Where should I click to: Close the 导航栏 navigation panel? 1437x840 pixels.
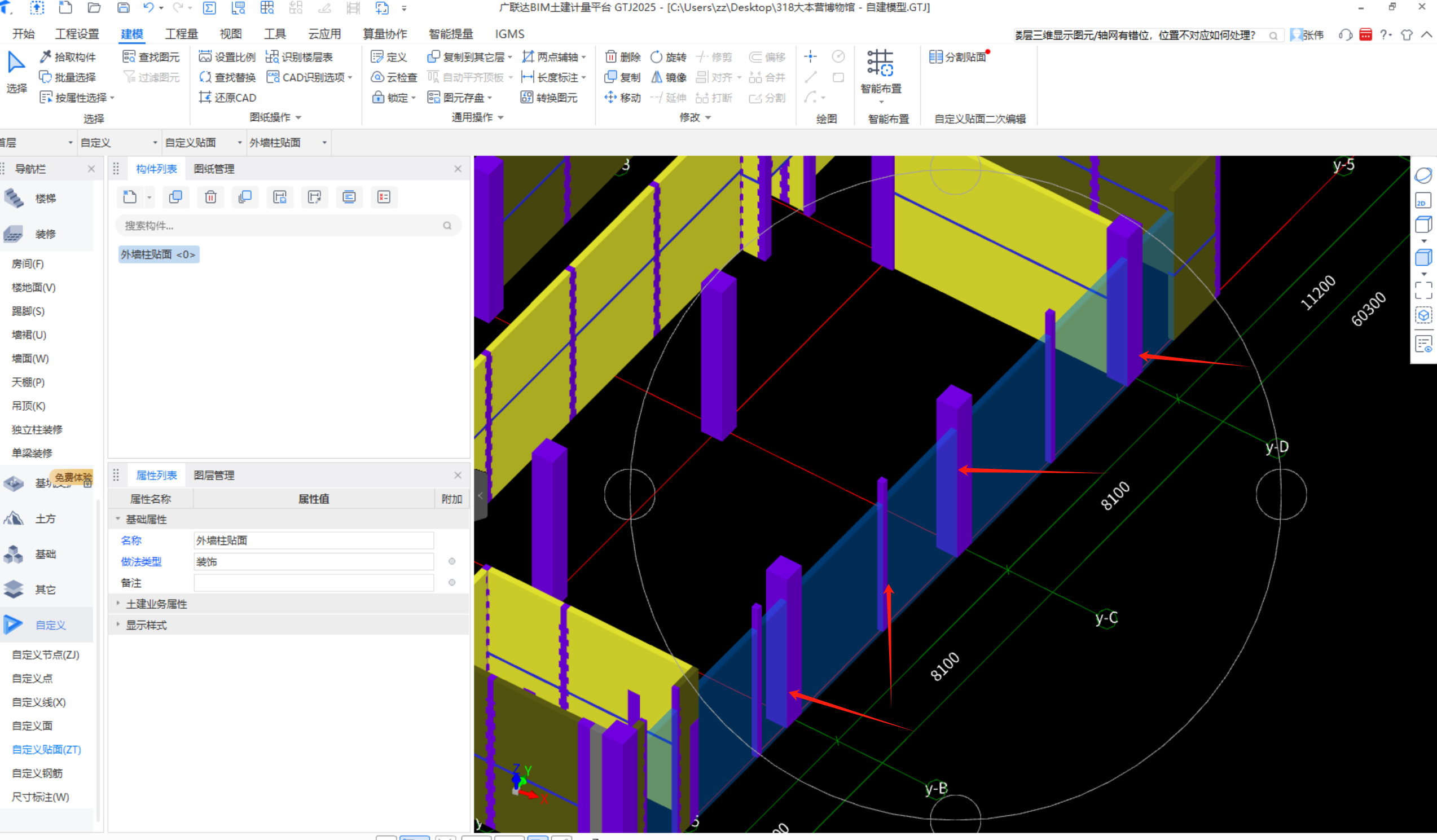click(91, 169)
